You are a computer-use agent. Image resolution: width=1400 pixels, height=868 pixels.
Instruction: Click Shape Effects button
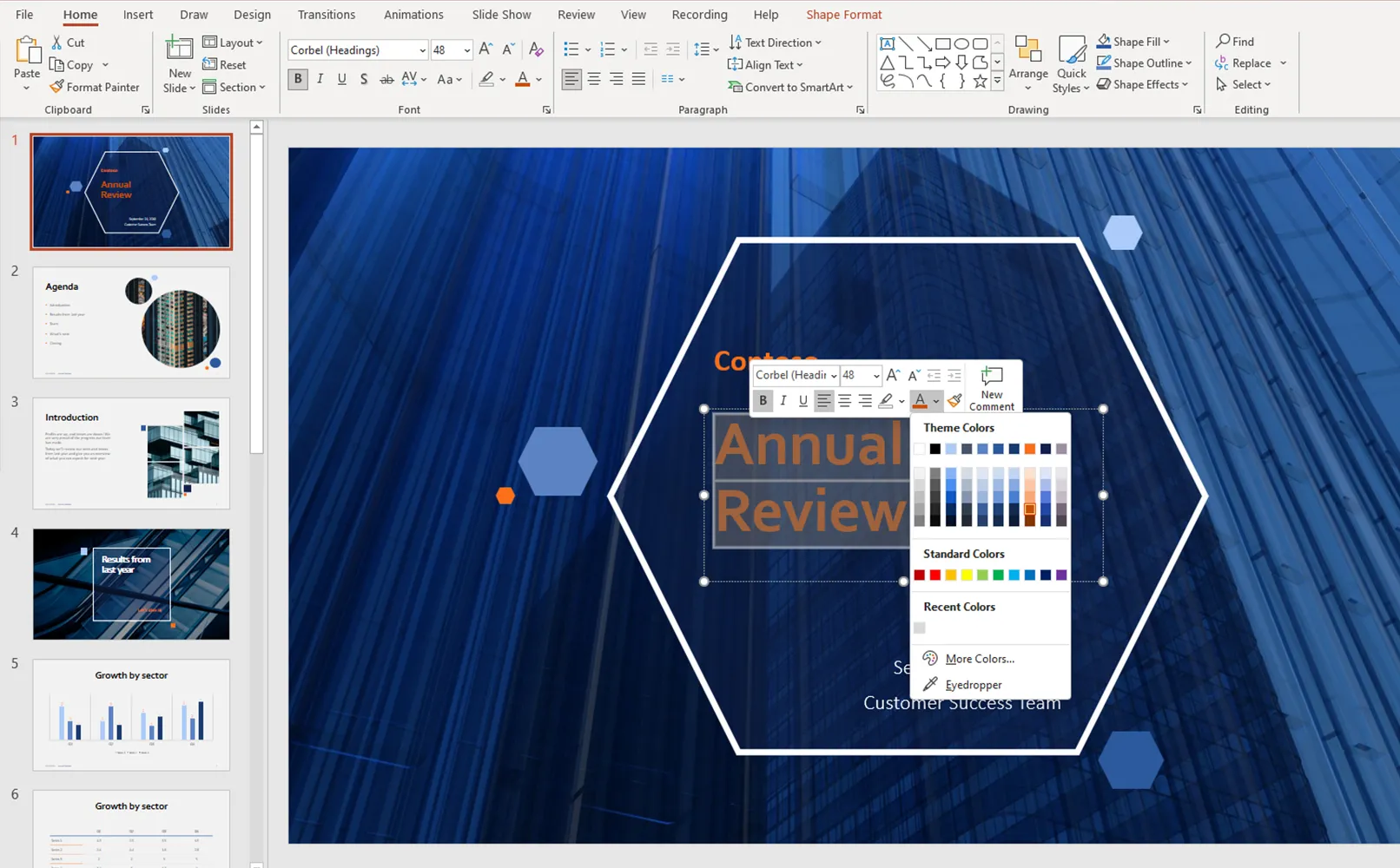(1141, 84)
